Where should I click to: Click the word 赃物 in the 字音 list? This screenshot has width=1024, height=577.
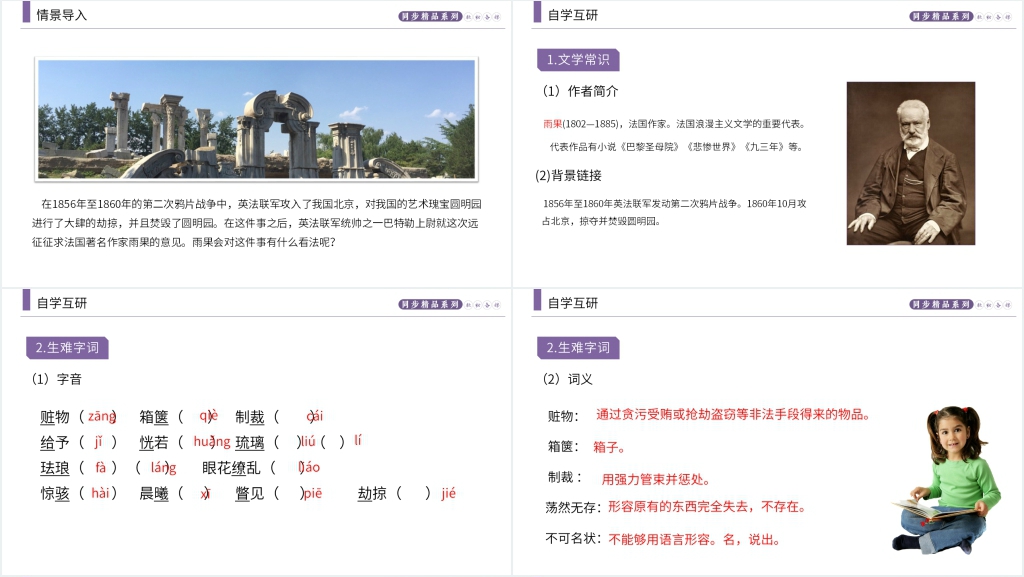[x=55, y=417]
